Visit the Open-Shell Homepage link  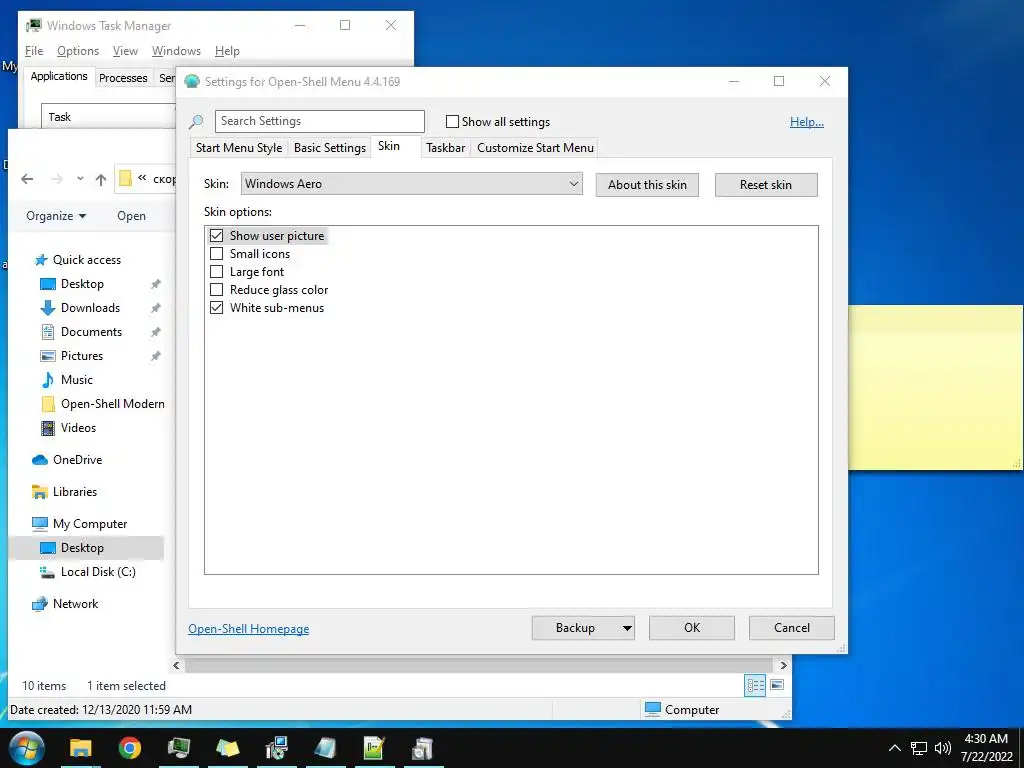coord(249,629)
